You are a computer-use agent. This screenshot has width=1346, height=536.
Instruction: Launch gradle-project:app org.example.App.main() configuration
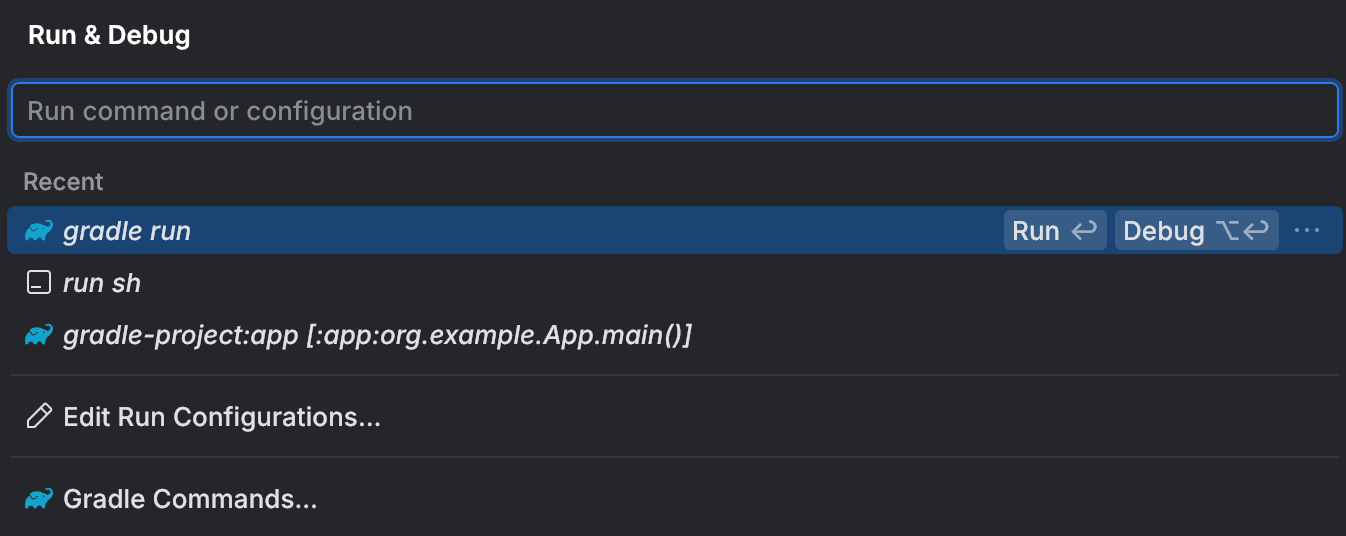pyautogui.click(x=378, y=335)
